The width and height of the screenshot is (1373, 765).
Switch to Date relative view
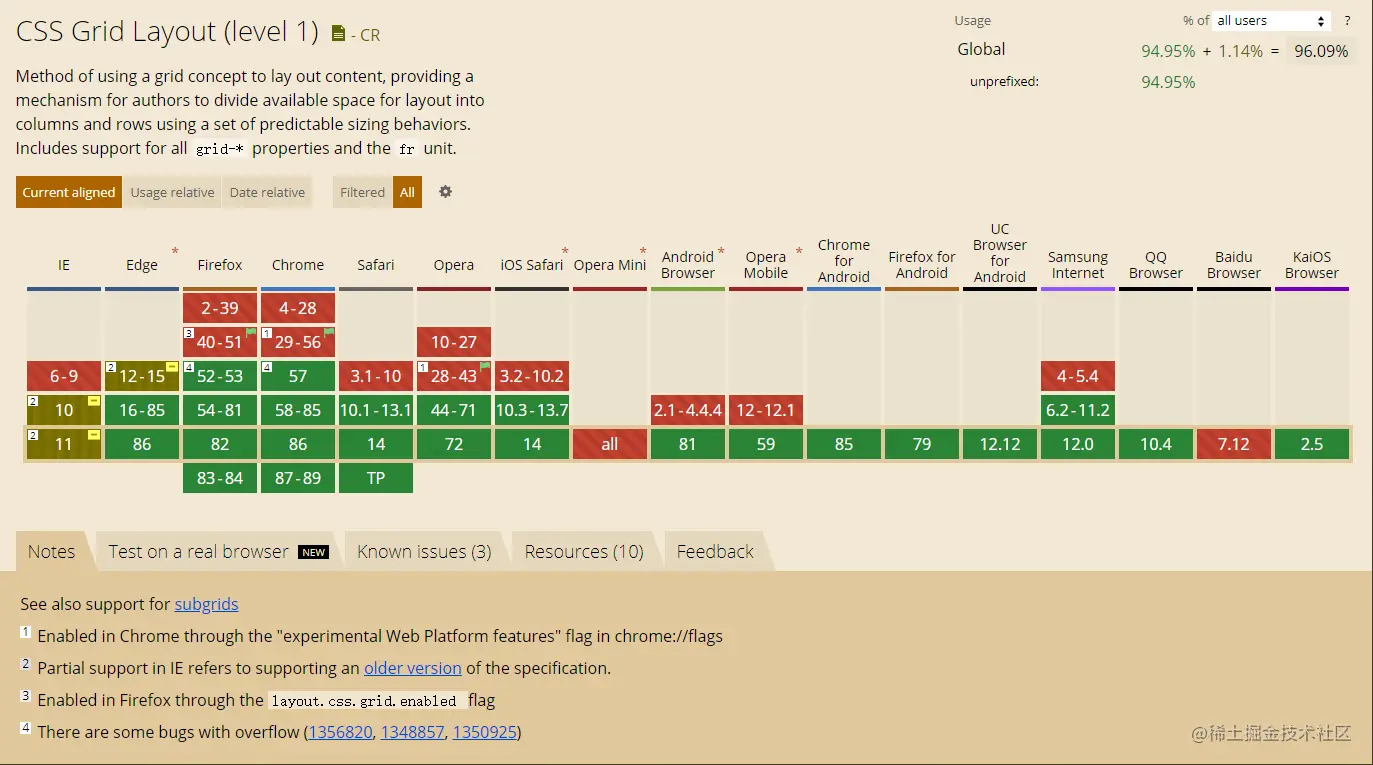coord(267,192)
